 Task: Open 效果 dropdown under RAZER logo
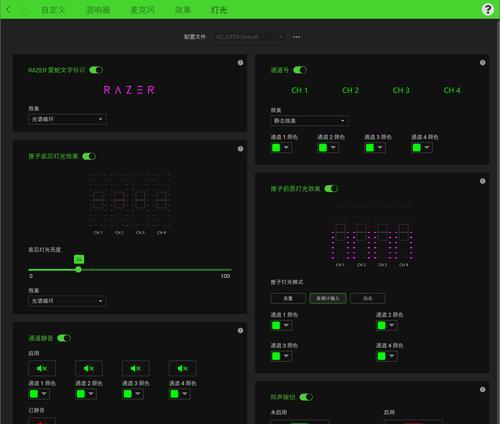tap(67, 119)
